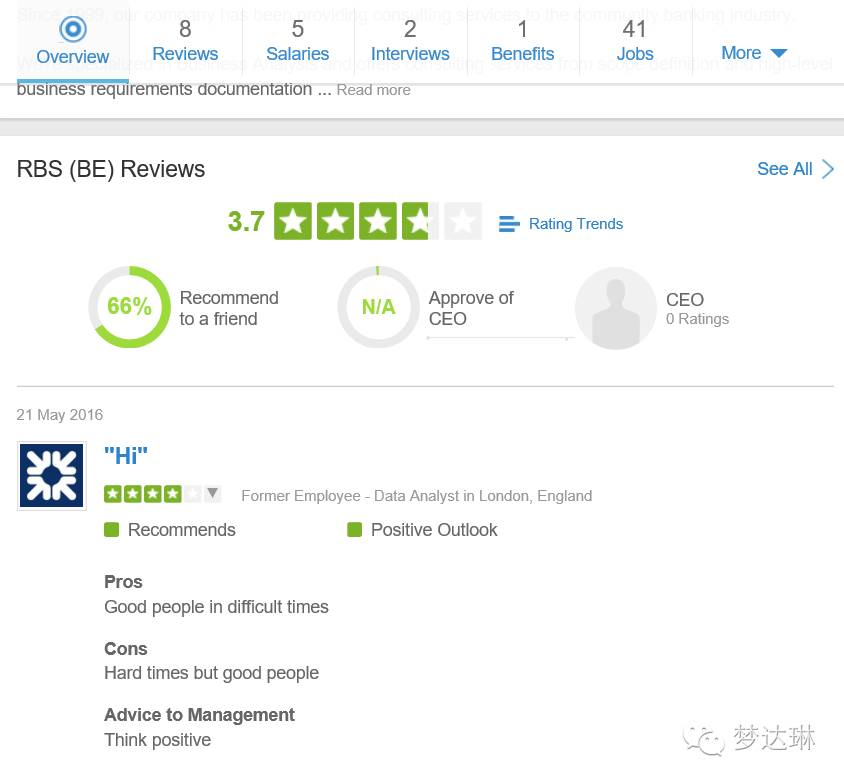Expand the More dropdown menu
Image resolution: width=844 pixels, height=782 pixels.
pos(754,53)
